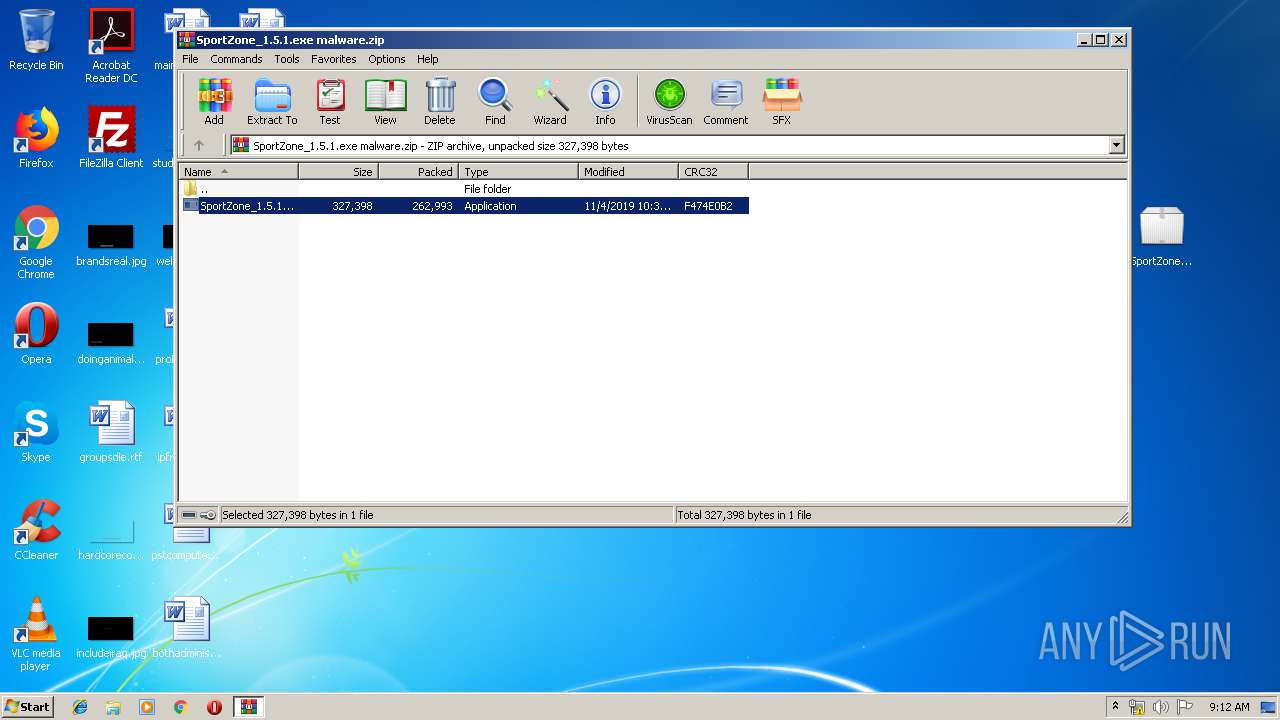The image size is (1280, 720).
Task: Click the archive address path field
Action: 669,145
